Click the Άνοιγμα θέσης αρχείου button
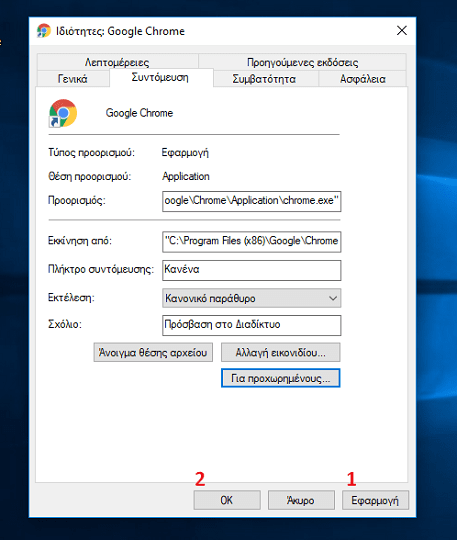Screen dimensions: 457x540 click(153, 352)
